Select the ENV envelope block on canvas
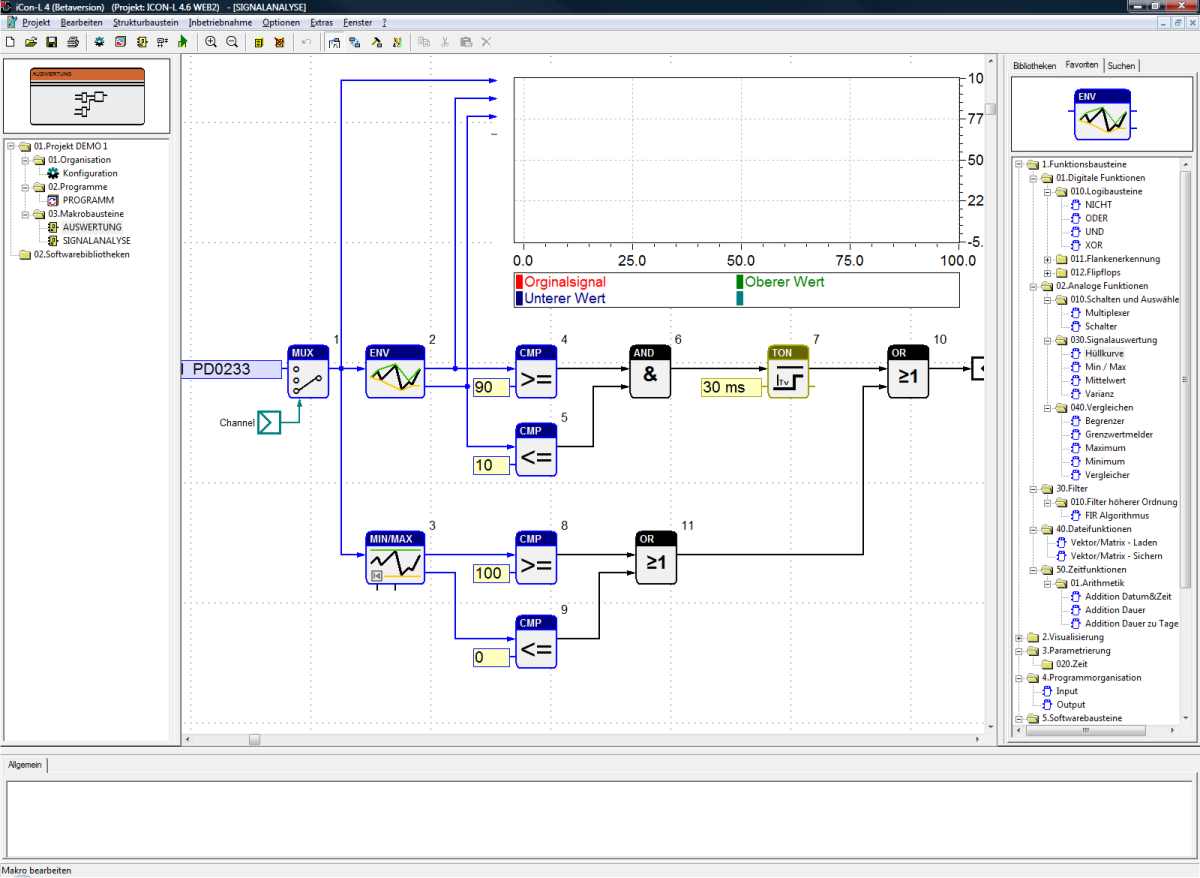Screen dimensions: 1200x878 pos(395,372)
